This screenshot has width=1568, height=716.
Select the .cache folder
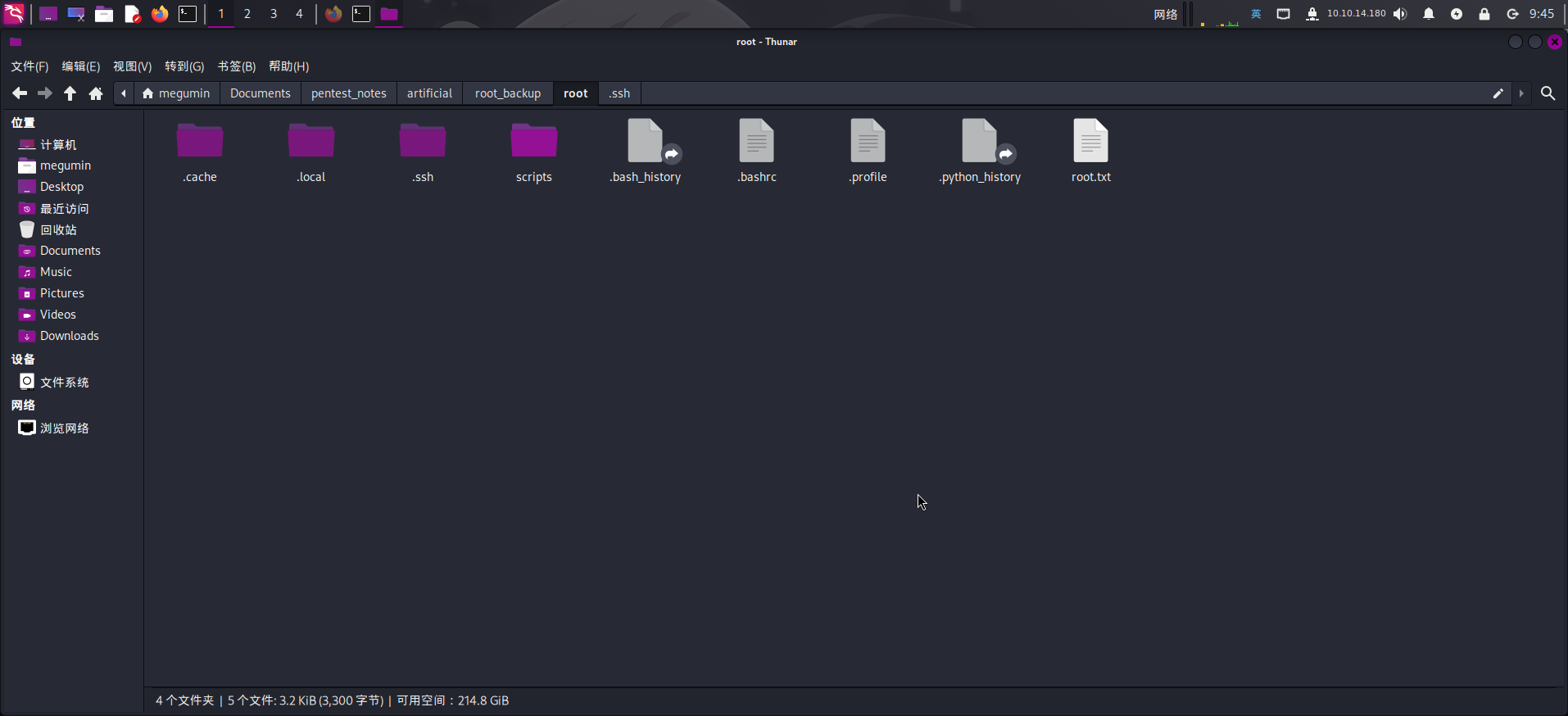pyautogui.click(x=200, y=152)
